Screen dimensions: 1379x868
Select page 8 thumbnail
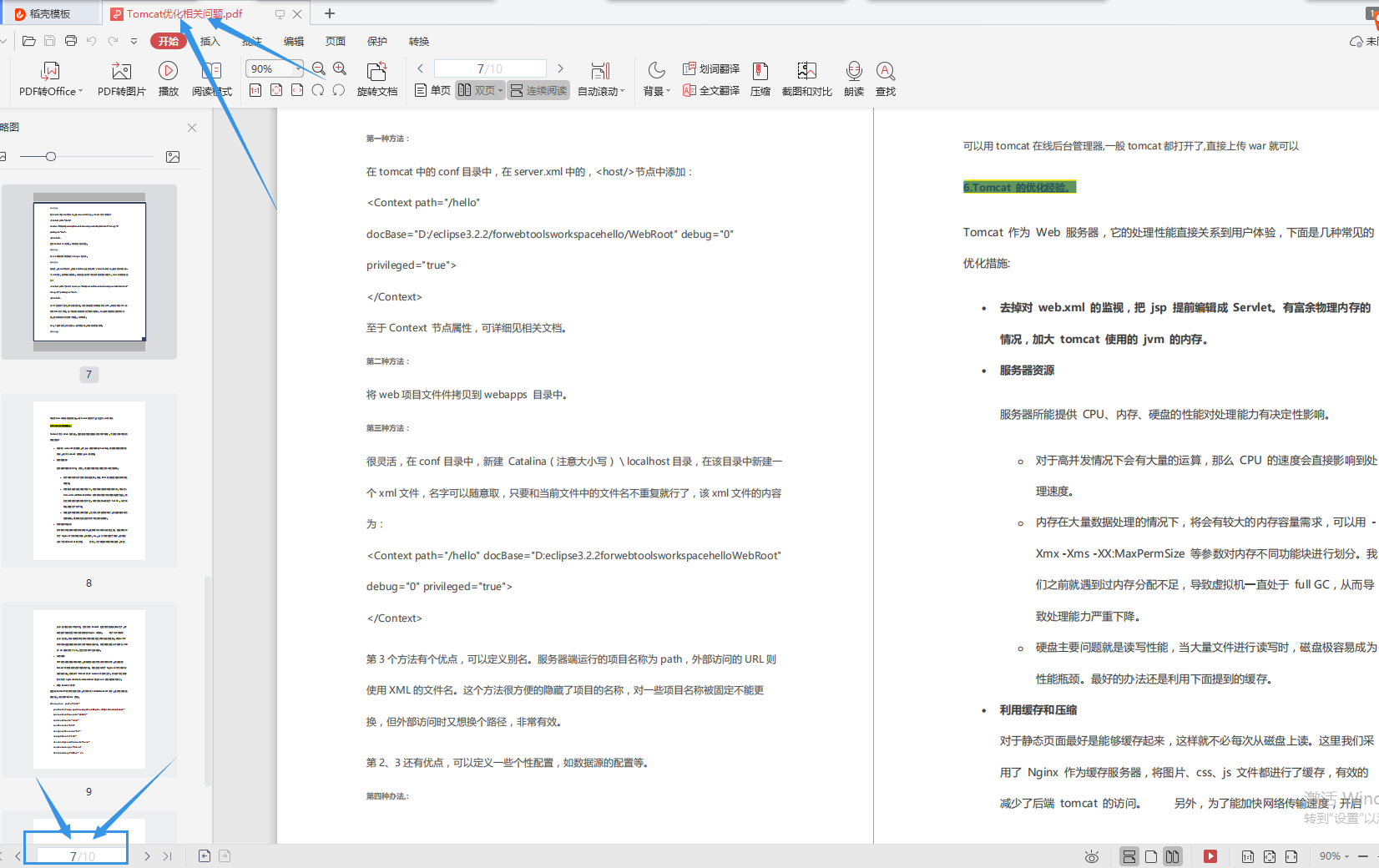pyautogui.click(x=89, y=481)
